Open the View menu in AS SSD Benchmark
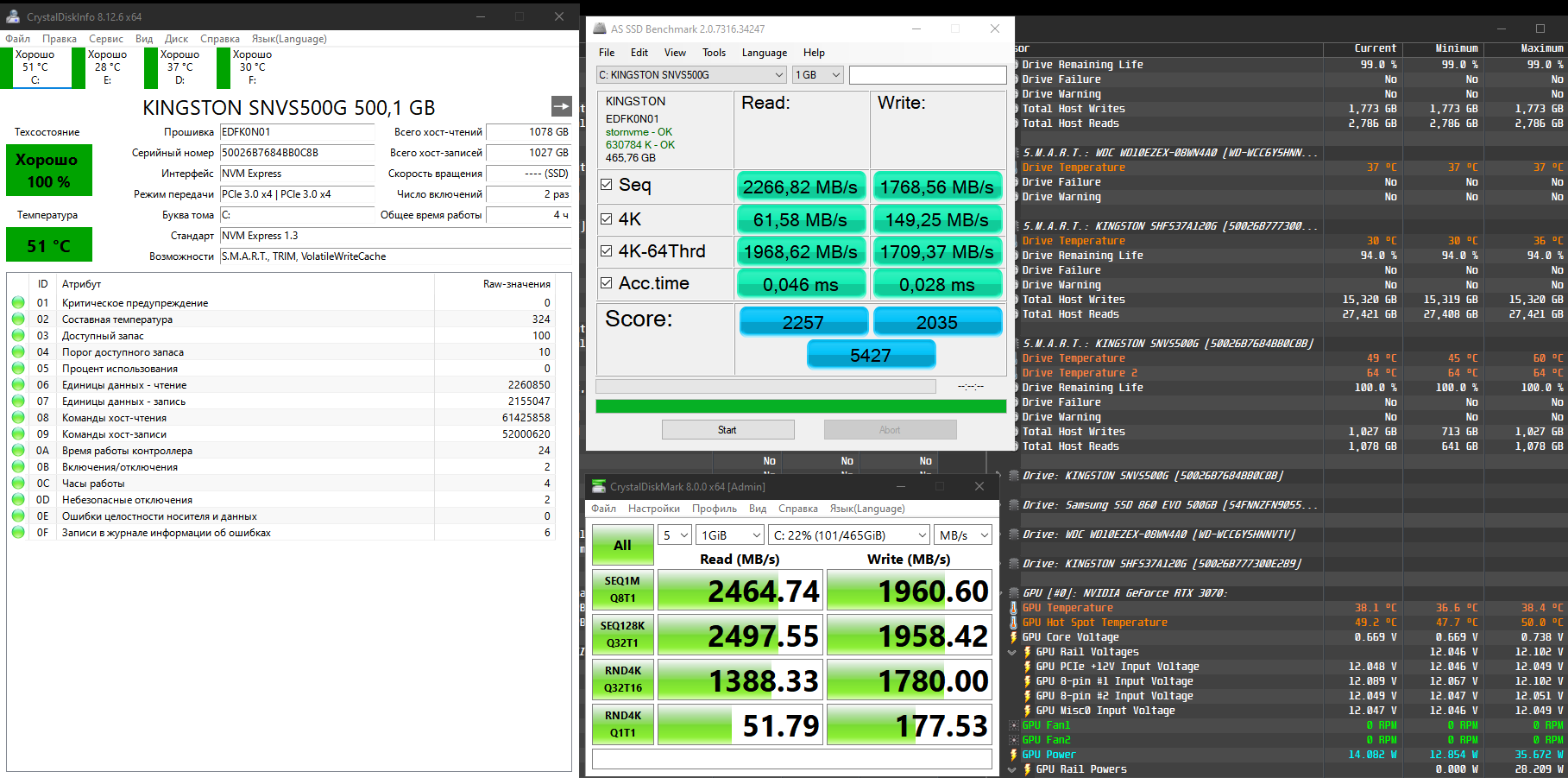This screenshot has width=1568, height=778. [x=675, y=53]
